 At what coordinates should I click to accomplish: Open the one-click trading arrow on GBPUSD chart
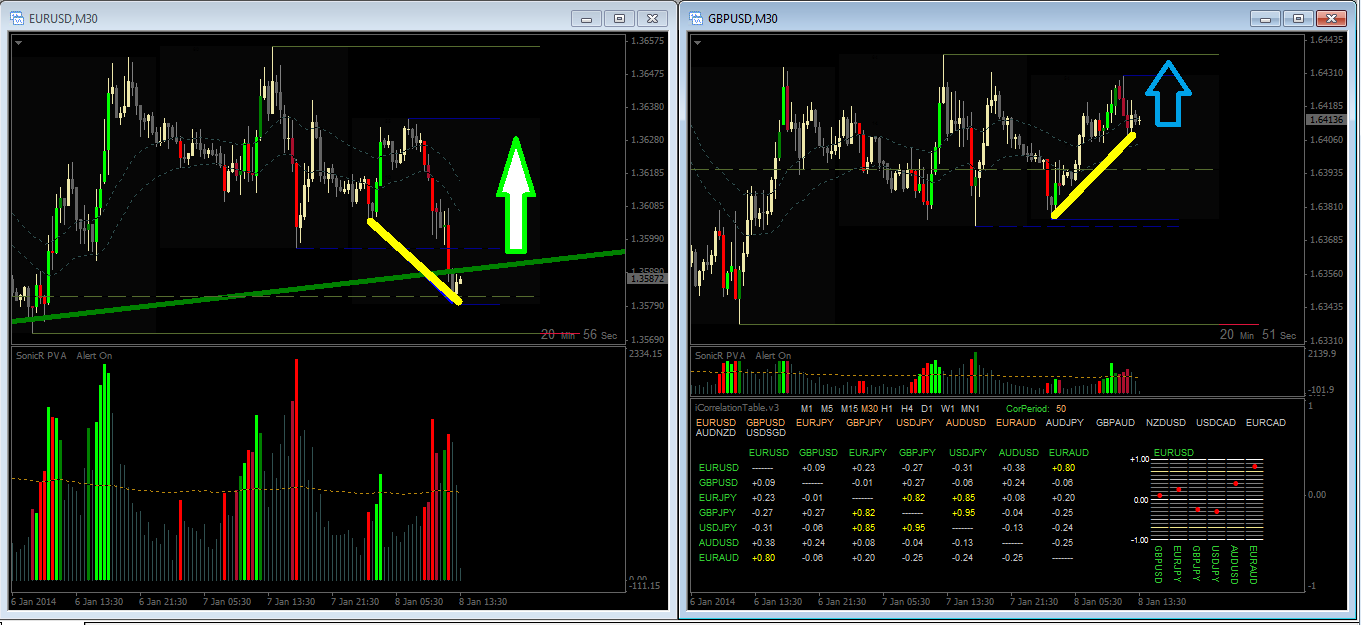point(698,42)
